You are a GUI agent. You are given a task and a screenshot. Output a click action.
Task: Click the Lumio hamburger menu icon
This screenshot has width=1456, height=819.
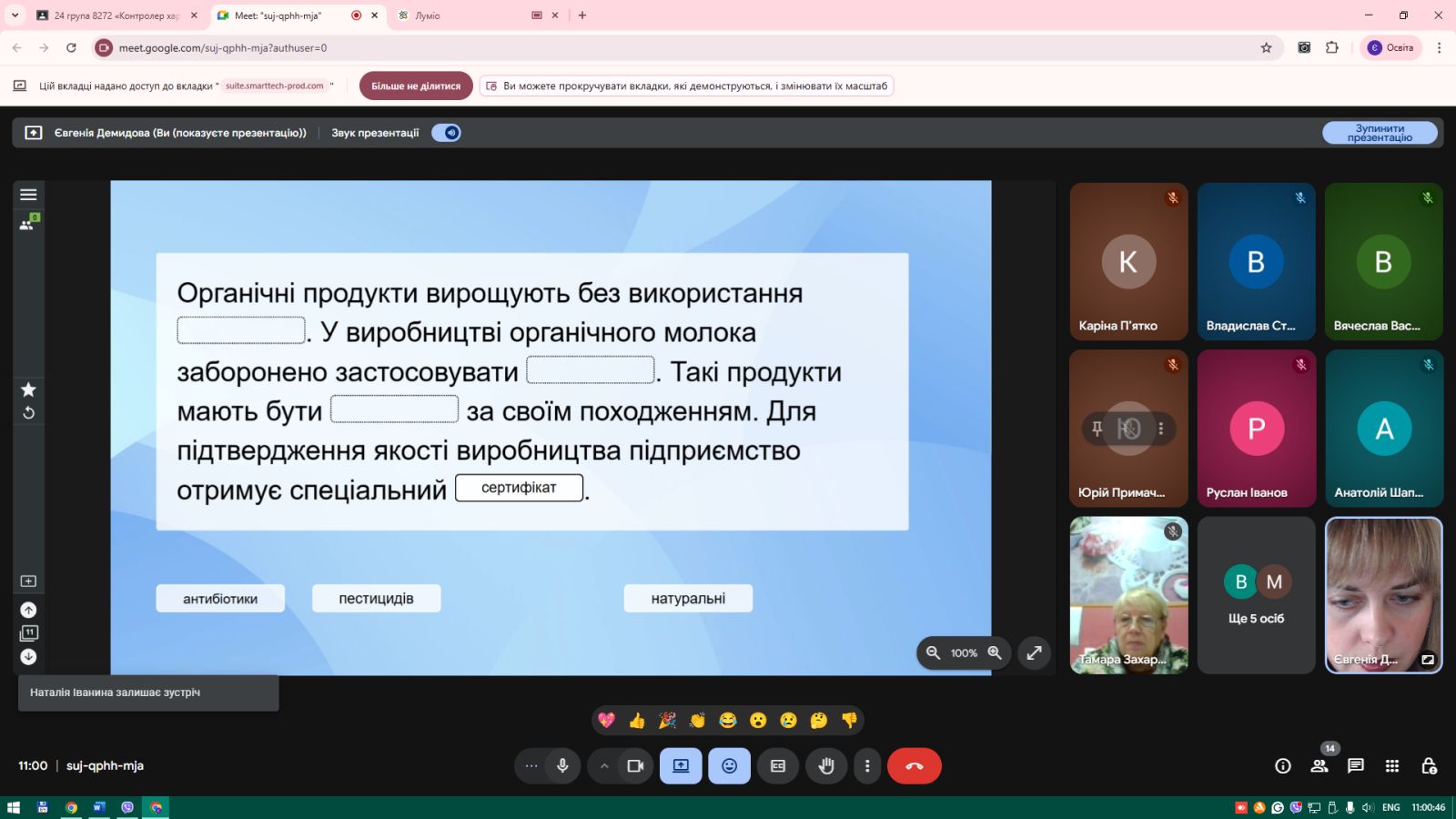pos(28,195)
